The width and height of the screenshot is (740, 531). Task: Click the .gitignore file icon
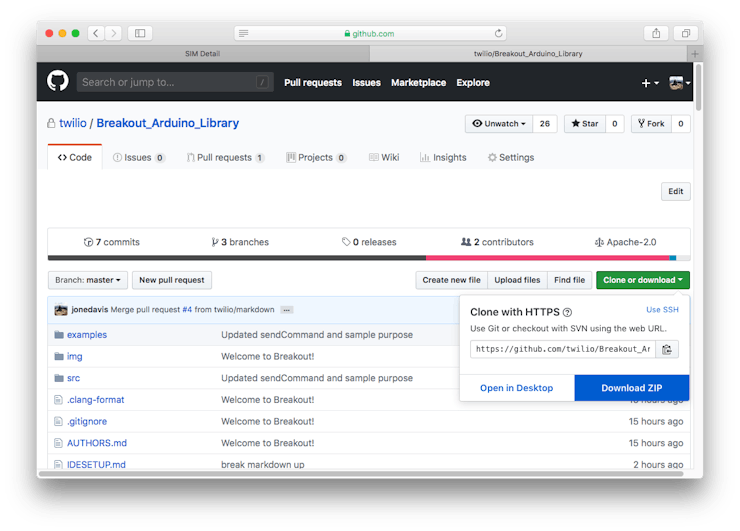pos(58,421)
